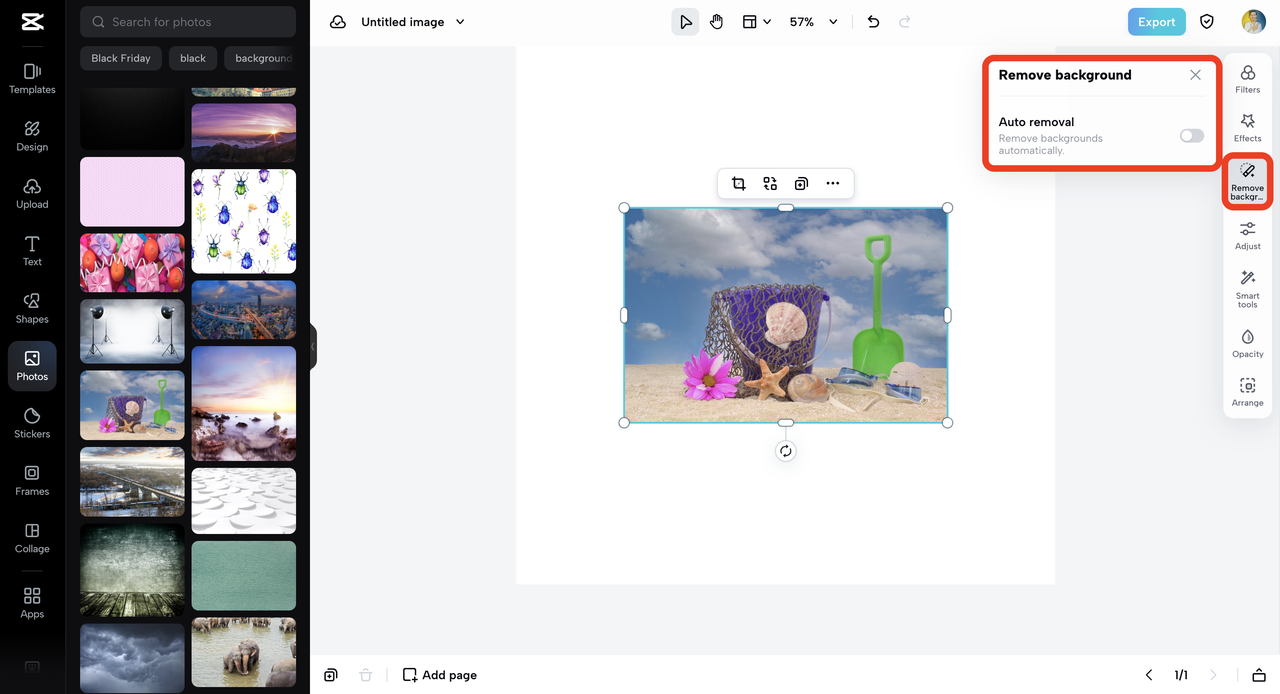Open the CapCut home logo
Screen dimensions: 1280x694
point(32,22)
